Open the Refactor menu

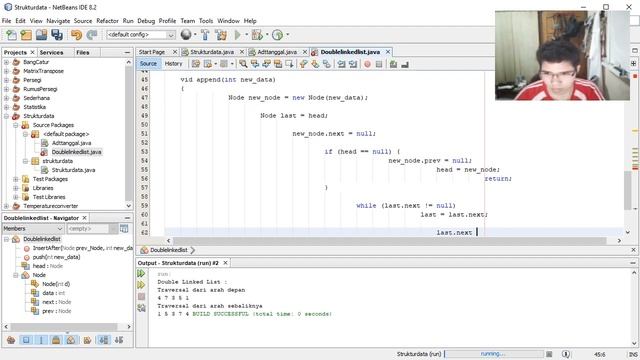(x=107, y=20)
